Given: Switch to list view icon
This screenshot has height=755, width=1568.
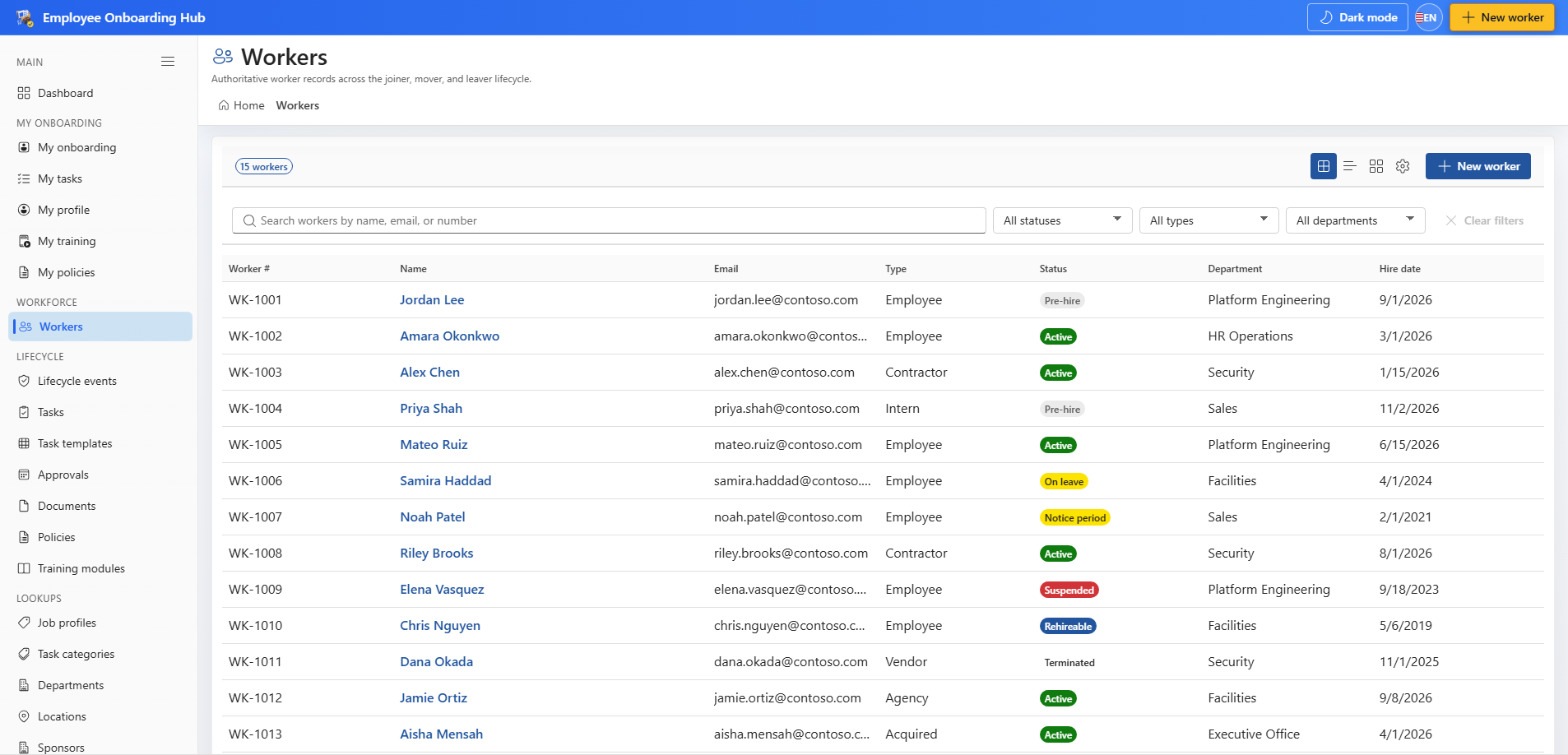Looking at the screenshot, I should [x=1350, y=166].
